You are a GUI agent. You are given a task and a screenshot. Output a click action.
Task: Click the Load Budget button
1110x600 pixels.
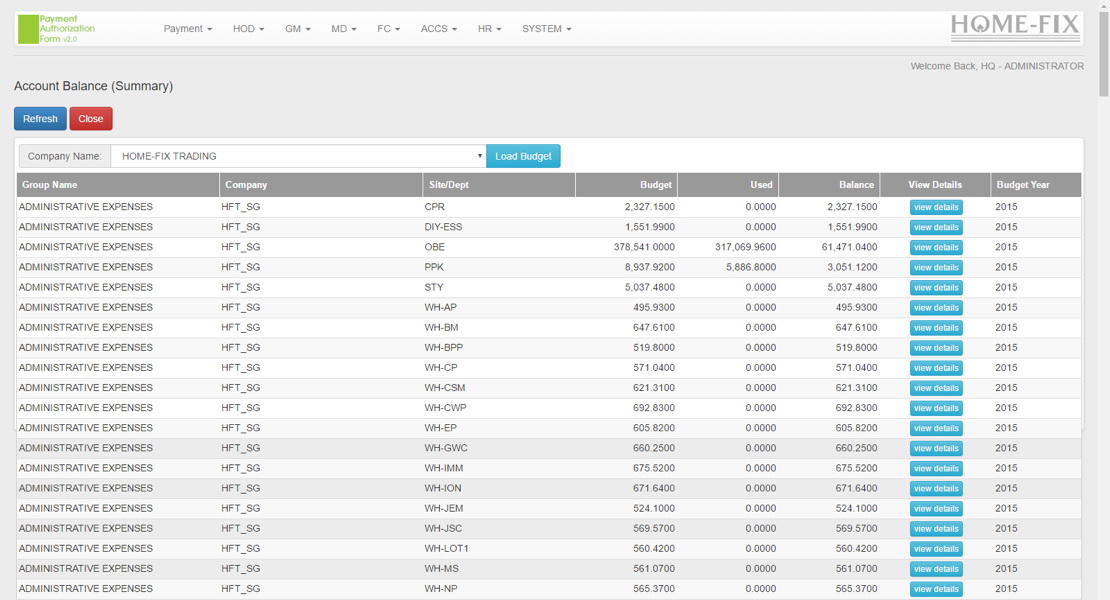point(521,156)
